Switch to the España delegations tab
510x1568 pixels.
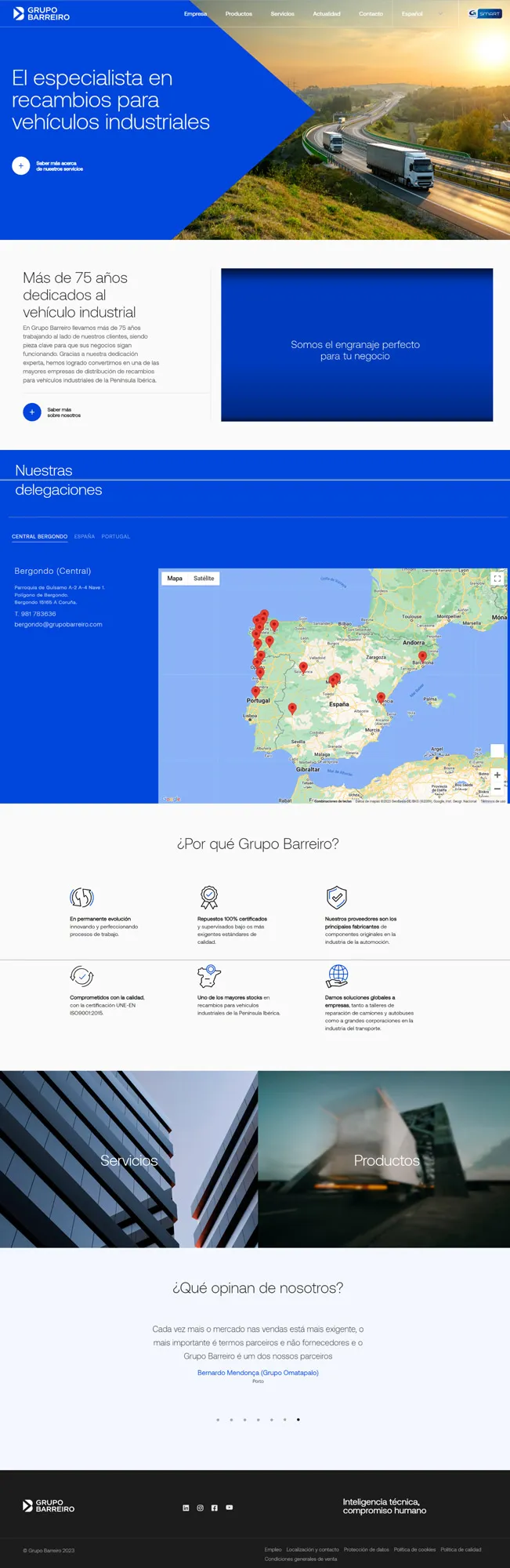(x=85, y=536)
